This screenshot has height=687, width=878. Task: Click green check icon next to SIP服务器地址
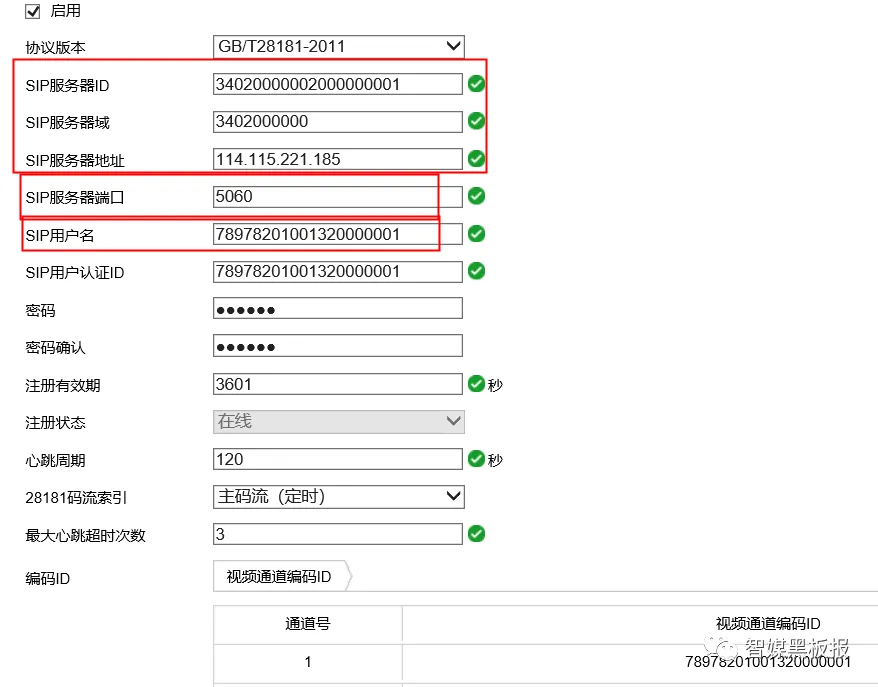pyautogui.click(x=477, y=158)
